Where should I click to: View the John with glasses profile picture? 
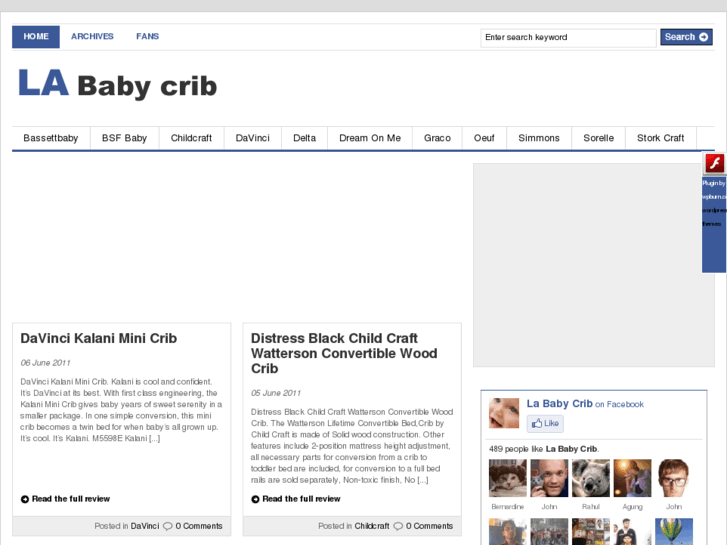674,478
